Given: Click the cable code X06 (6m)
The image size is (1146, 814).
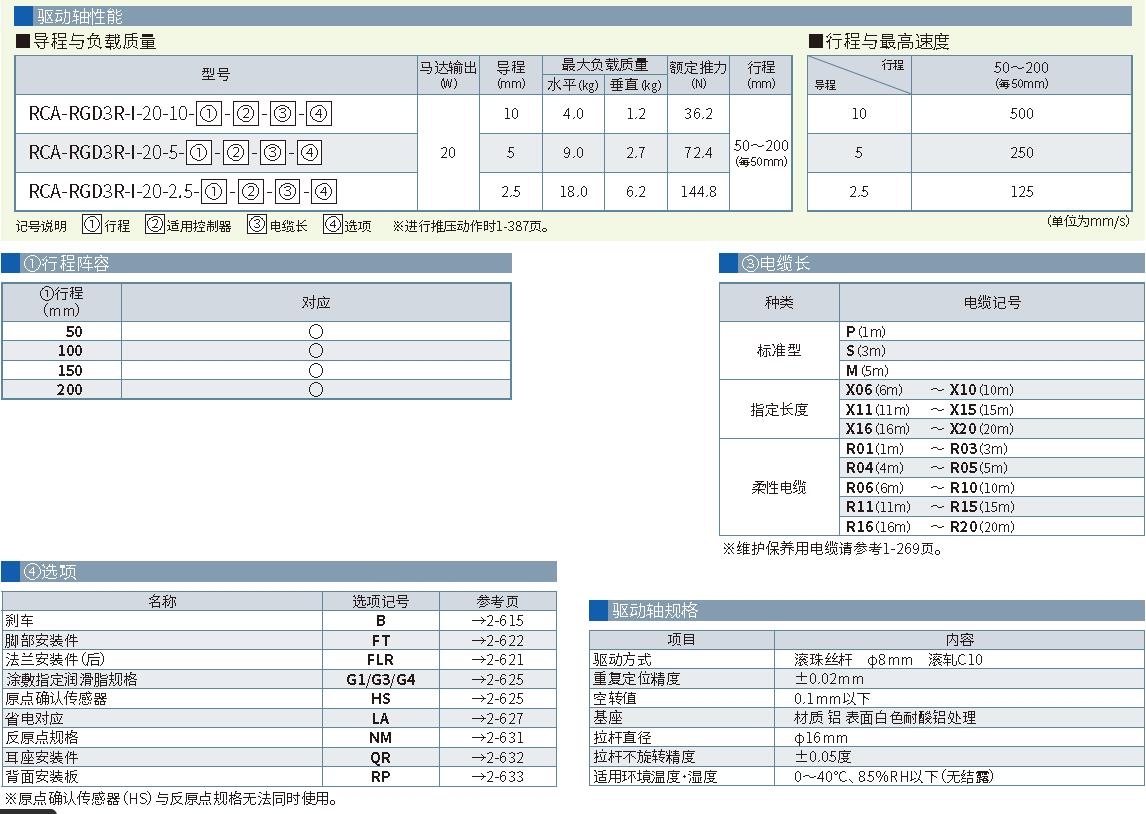Looking at the screenshot, I should click(x=874, y=389).
